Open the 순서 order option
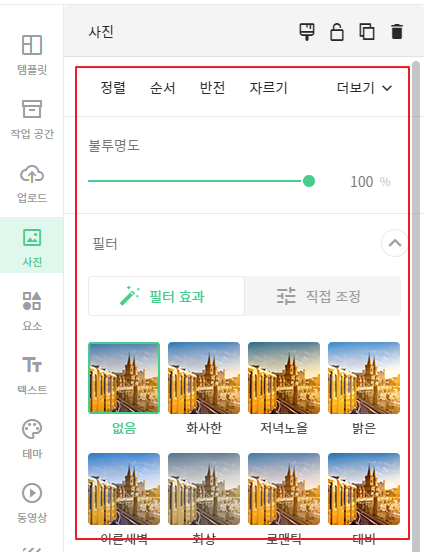 [163, 88]
